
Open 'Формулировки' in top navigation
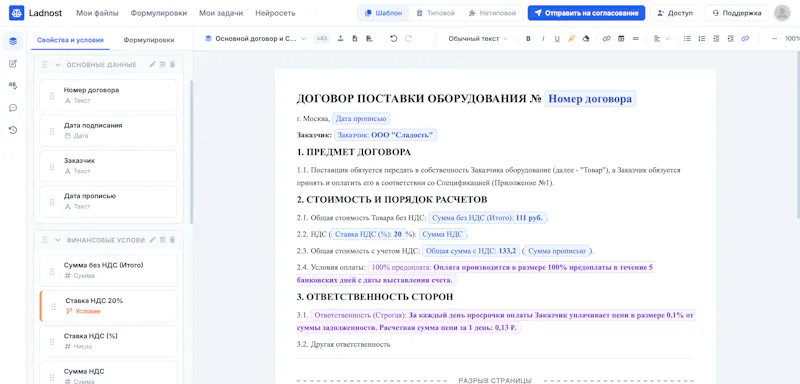click(159, 13)
